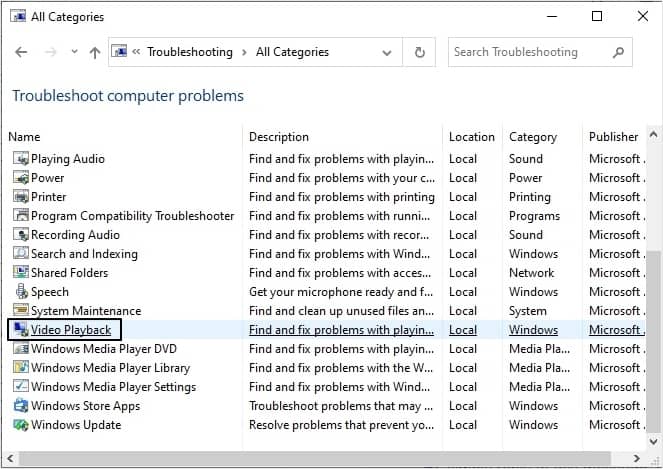
Task: Click the Search and Indexing icon
Action: pyautogui.click(x=20, y=253)
